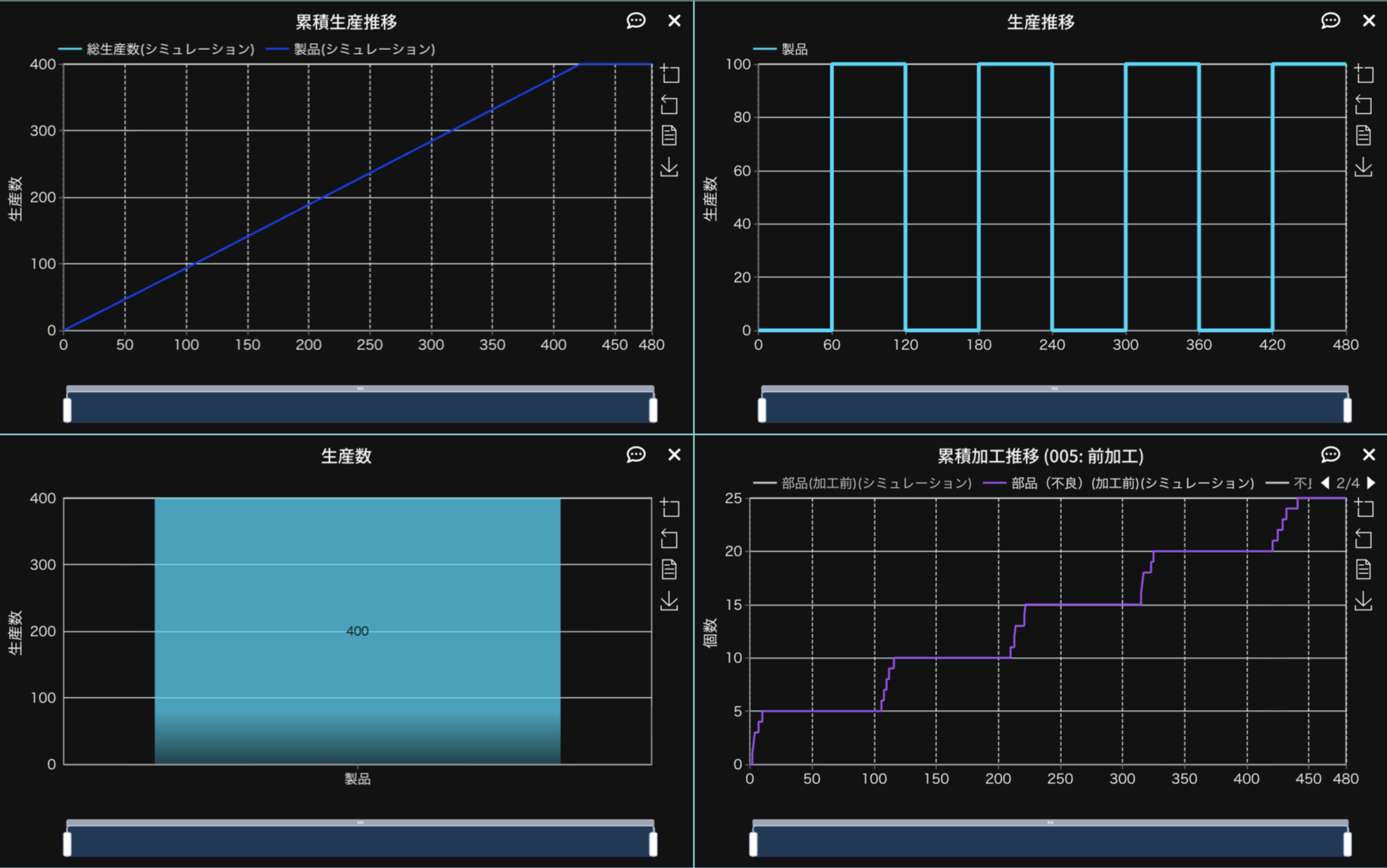The height and width of the screenshot is (868, 1387).
Task: Enable area zoom on 累積加工推移 chart
Action: click(x=1363, y=507)
